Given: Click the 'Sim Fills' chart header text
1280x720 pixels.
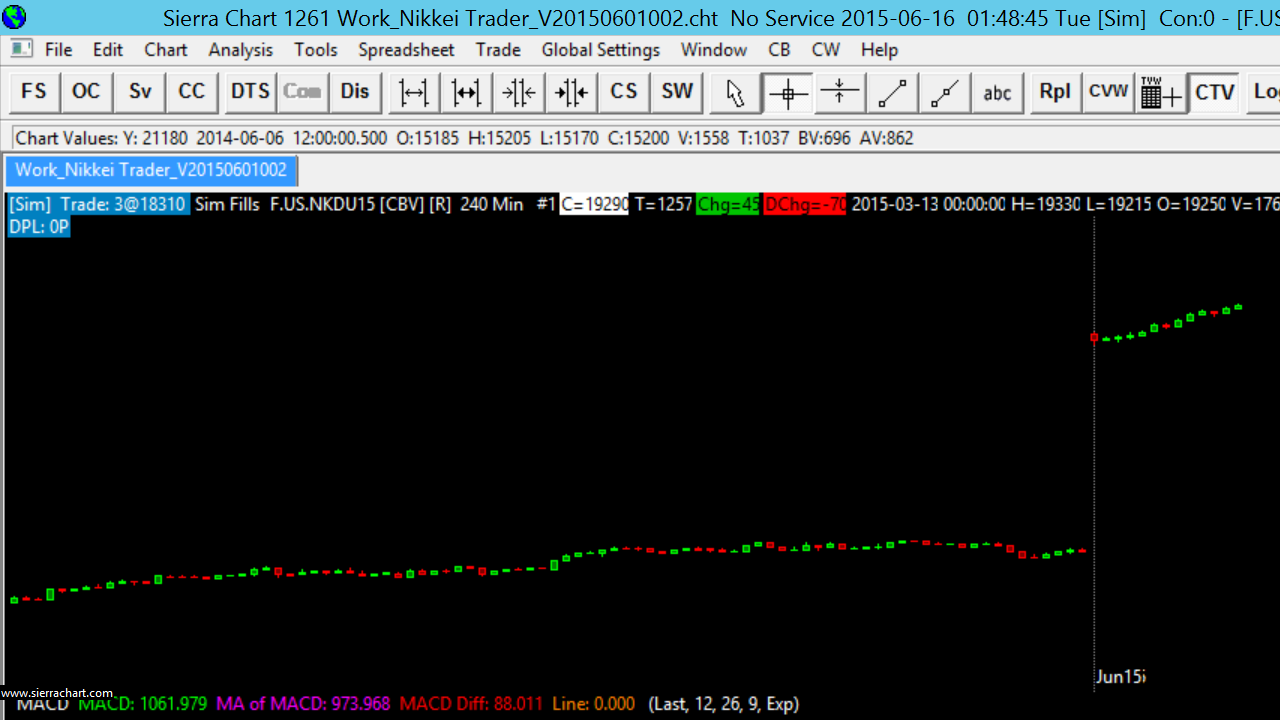Looking at the screenshot, I should tap(228, 204).
